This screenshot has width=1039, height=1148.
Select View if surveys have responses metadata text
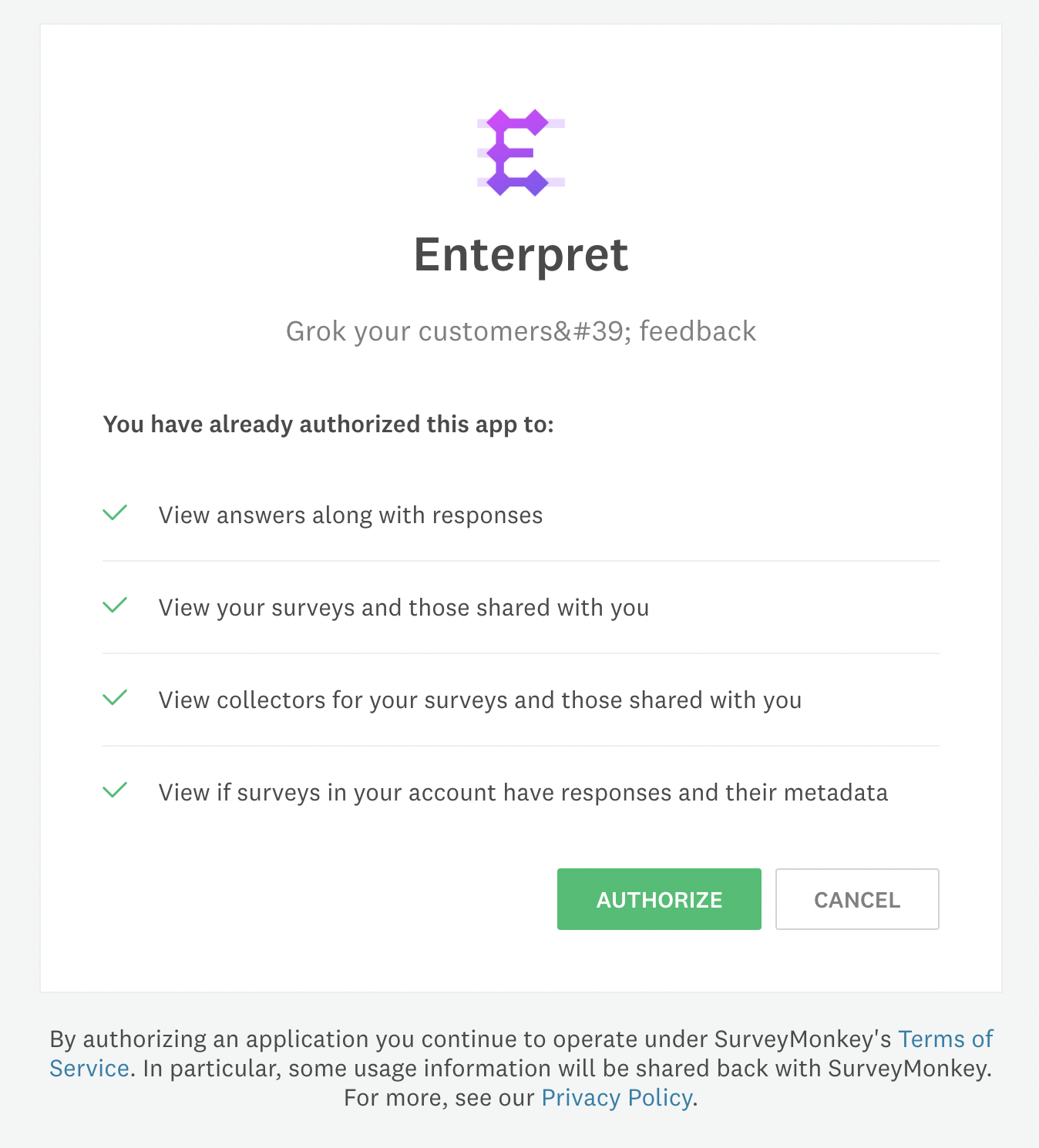point(523,793)
